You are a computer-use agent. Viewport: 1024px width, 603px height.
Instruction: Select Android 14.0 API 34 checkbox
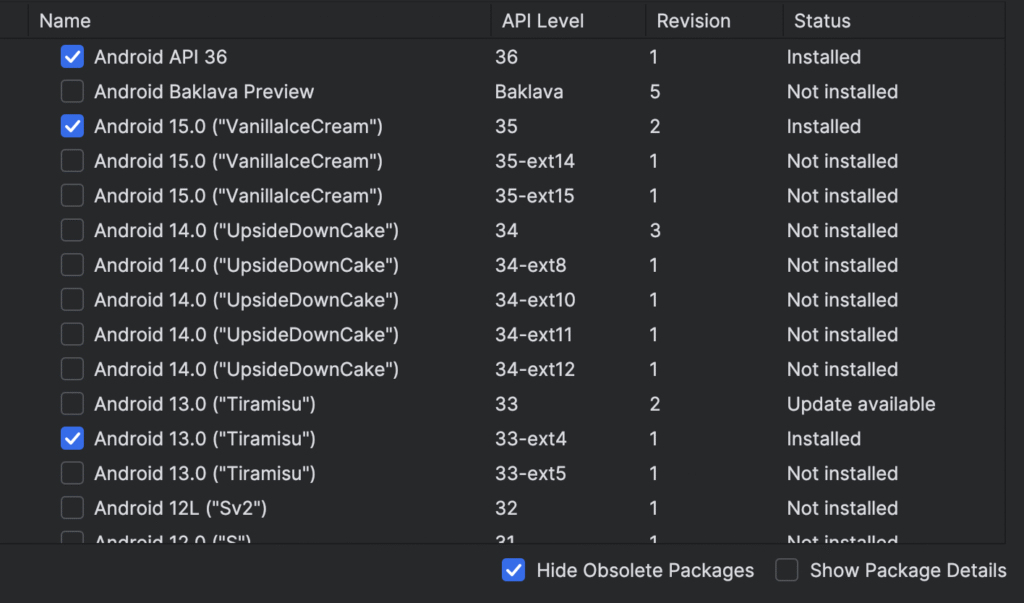tap(72, 231)
